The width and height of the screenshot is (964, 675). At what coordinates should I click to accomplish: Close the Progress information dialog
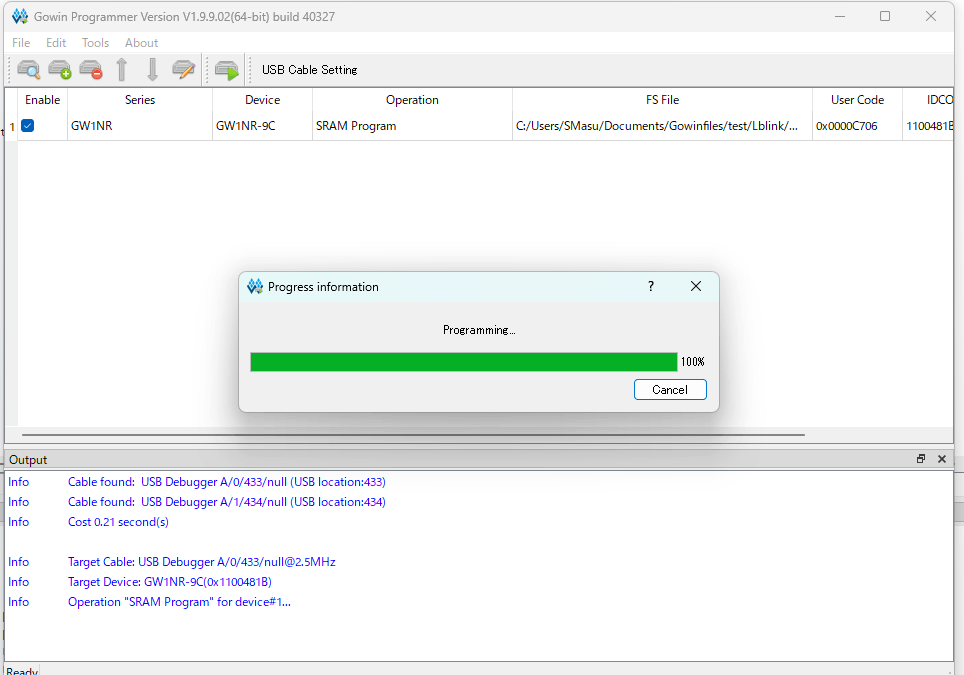[x=696, y=286]
